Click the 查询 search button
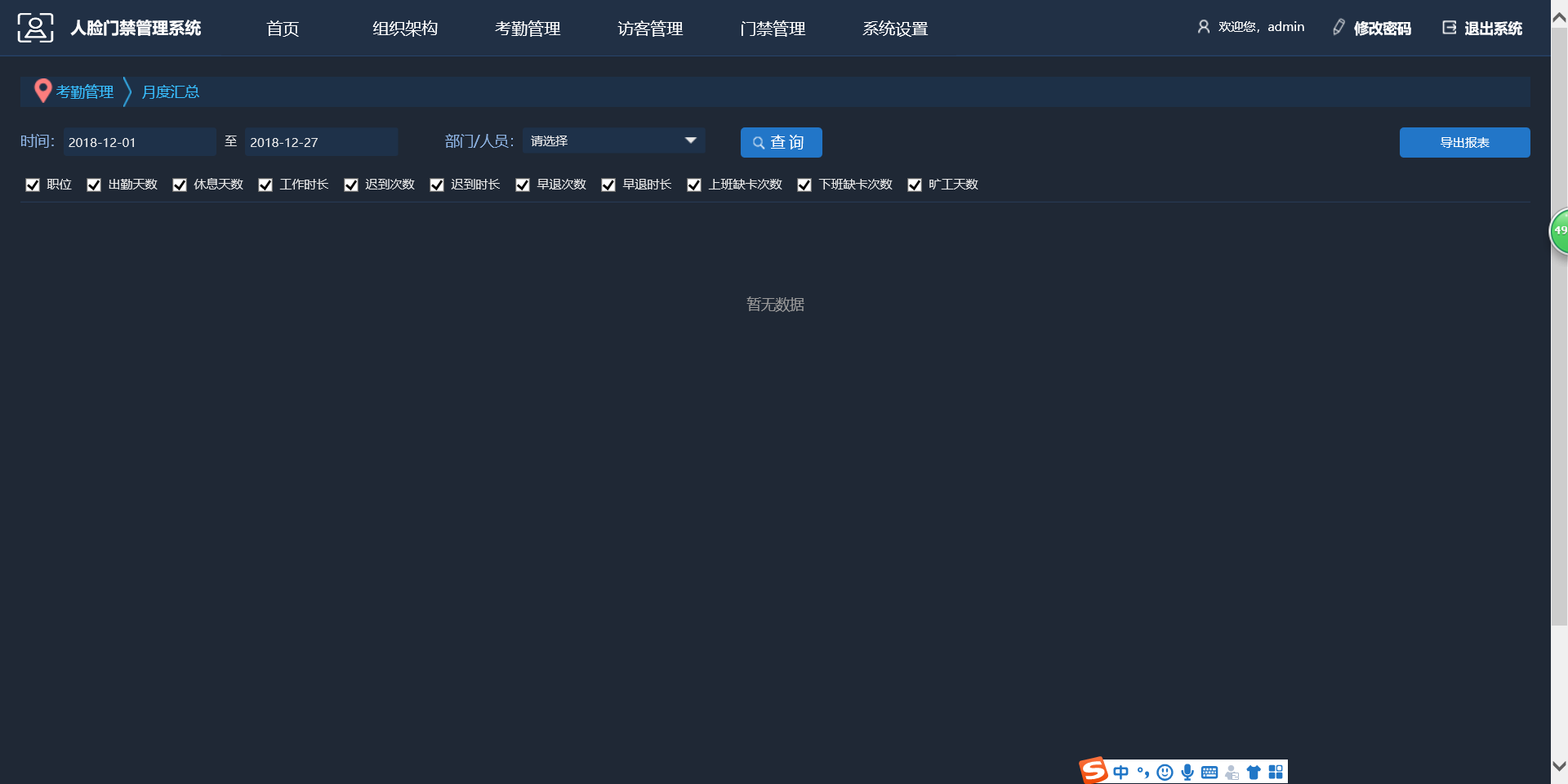This screenshot has height=784, width=1568. pos(781,142)
